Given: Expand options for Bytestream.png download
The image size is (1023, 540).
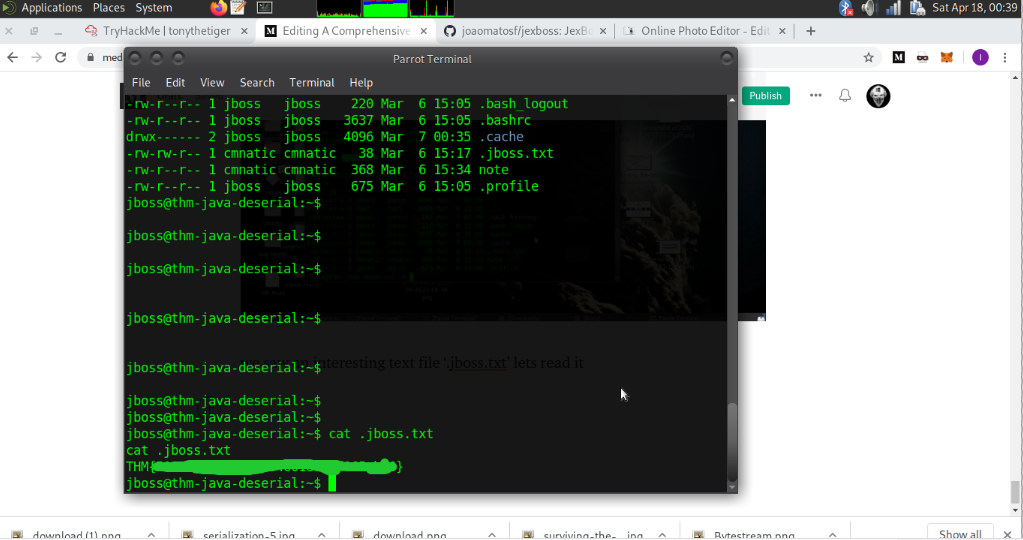Looking at the screenshot, I should [832, 535].
